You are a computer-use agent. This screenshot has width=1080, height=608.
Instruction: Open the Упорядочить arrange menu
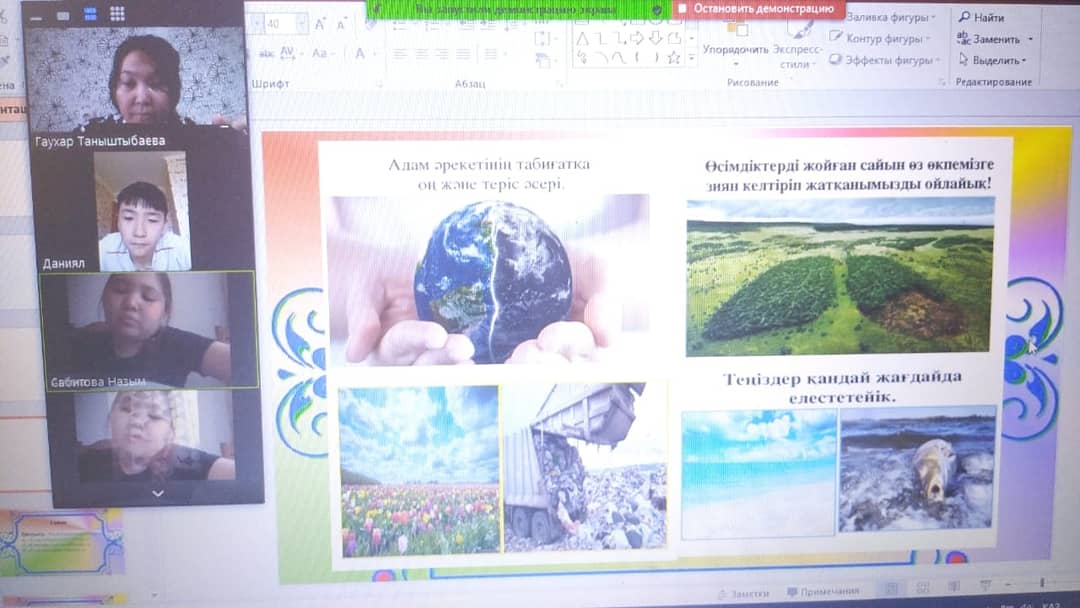[735, 49]
